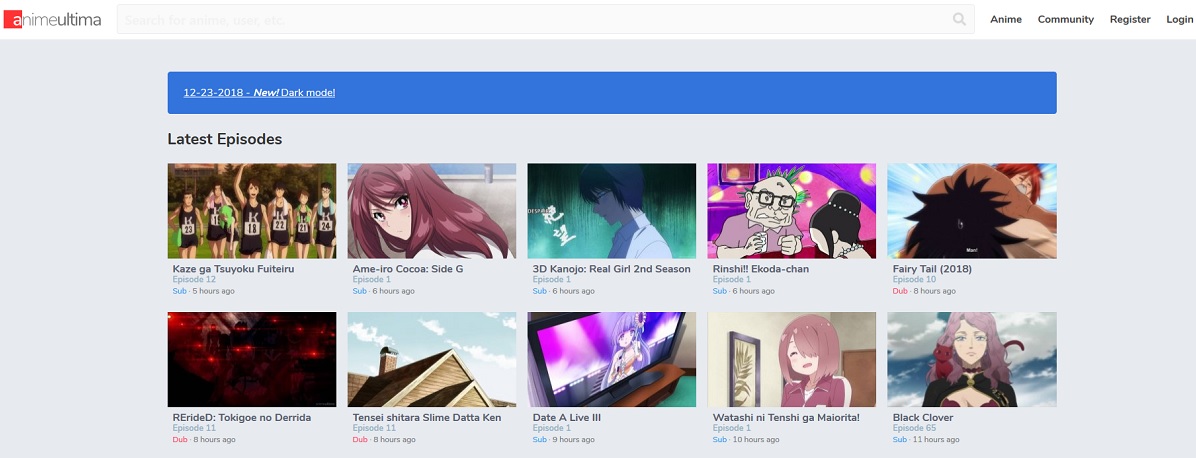
Task: Click Episode 11 under RErideD
Action: coord(195,428)
